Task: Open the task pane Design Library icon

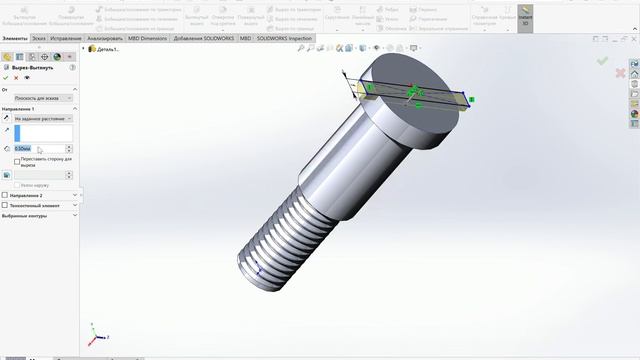Action: click(634, 84)
